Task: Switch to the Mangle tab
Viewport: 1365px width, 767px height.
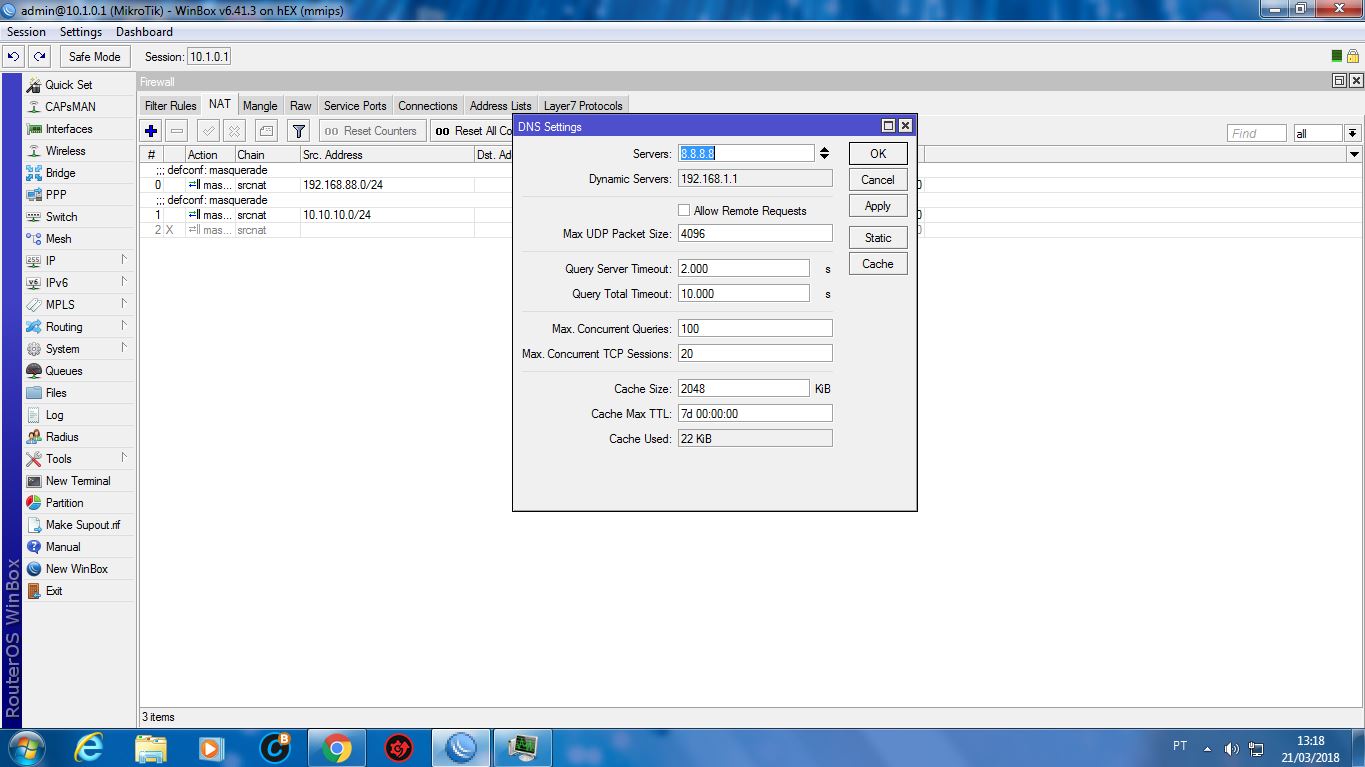Action: [260, 106]
